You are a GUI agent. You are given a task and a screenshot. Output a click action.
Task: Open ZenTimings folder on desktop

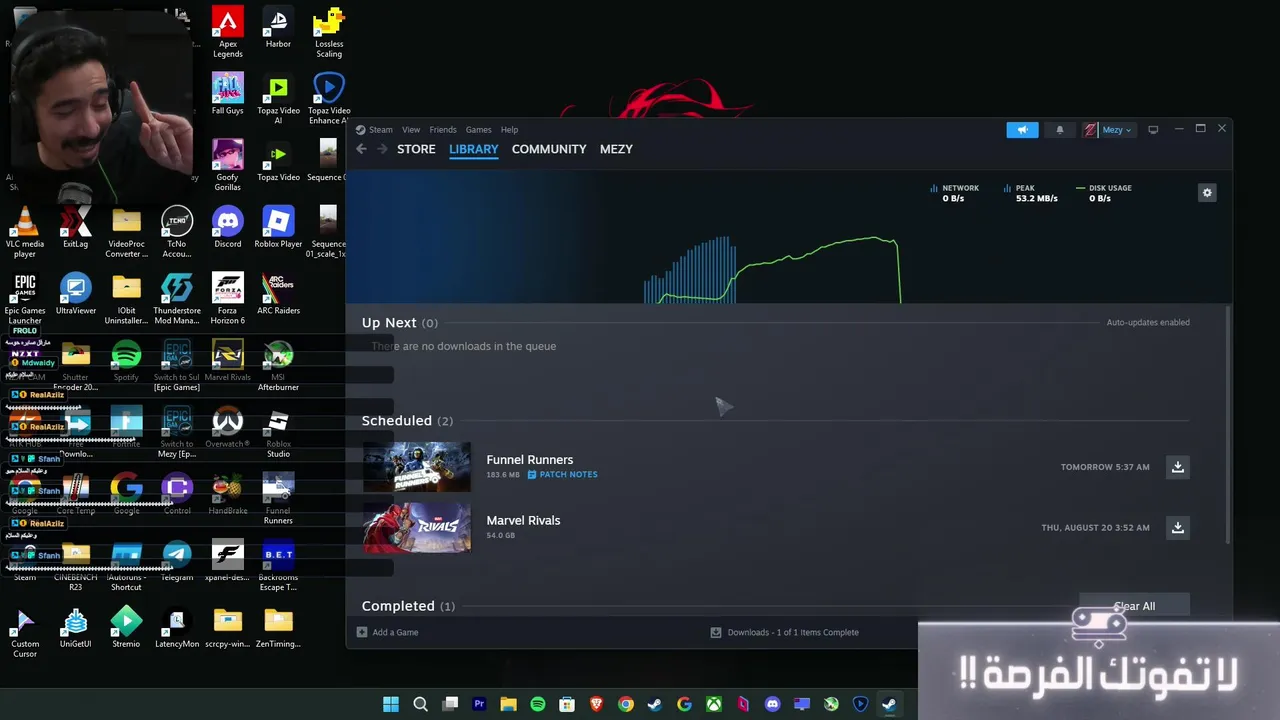pyautogui.click(x=278, y=629)
